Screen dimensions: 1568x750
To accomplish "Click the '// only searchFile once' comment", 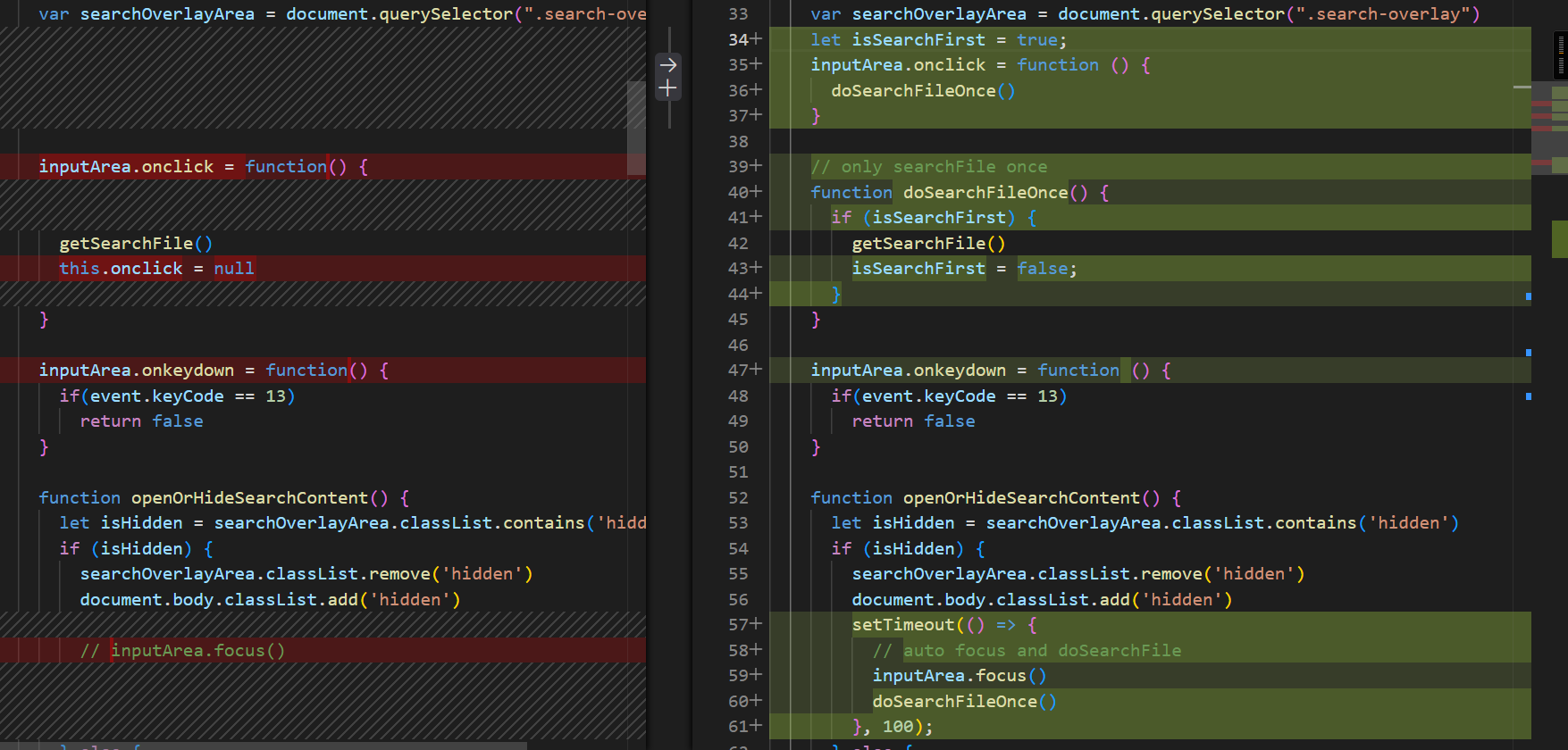I will (929, 166).
